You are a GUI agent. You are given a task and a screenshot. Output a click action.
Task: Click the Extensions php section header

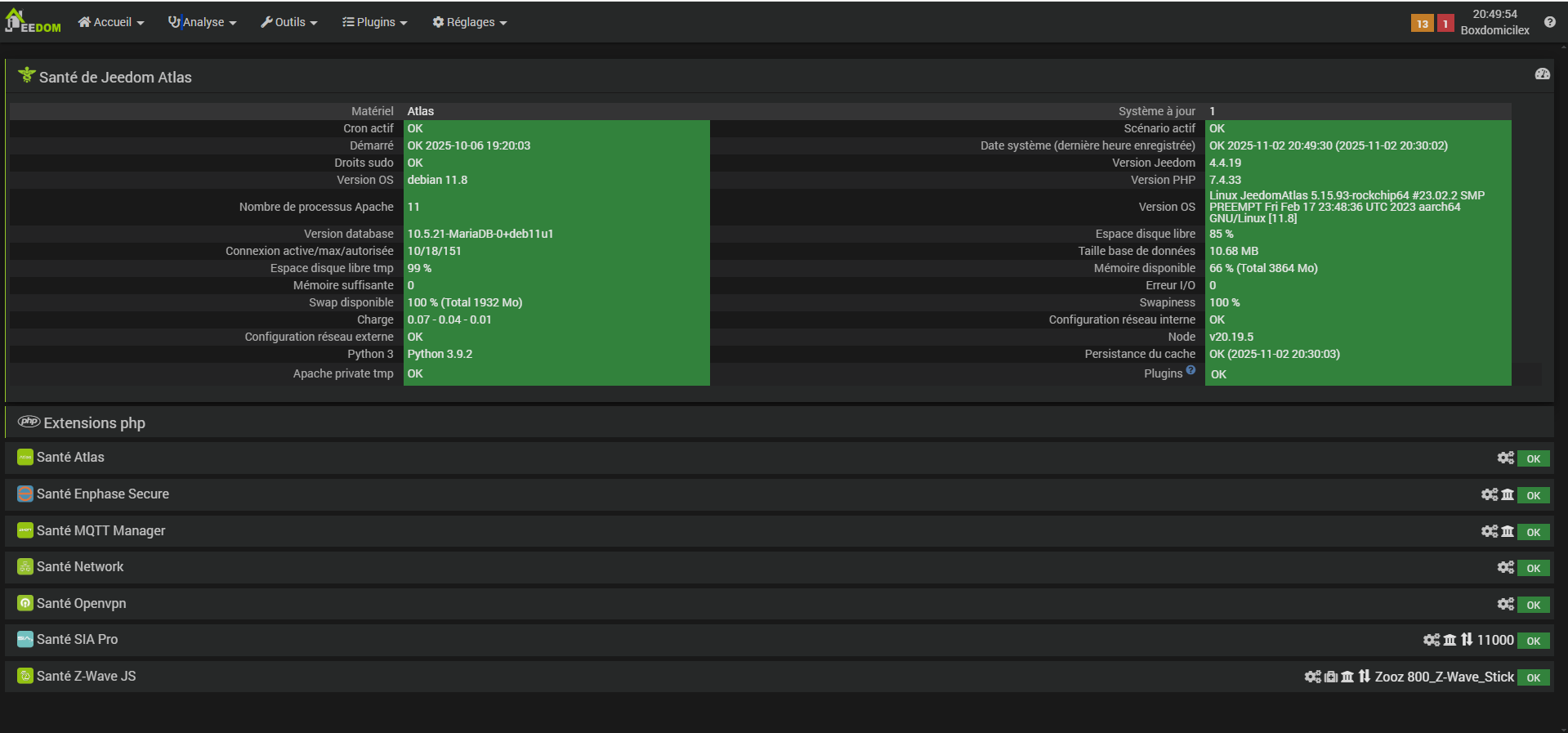point(94,422)
